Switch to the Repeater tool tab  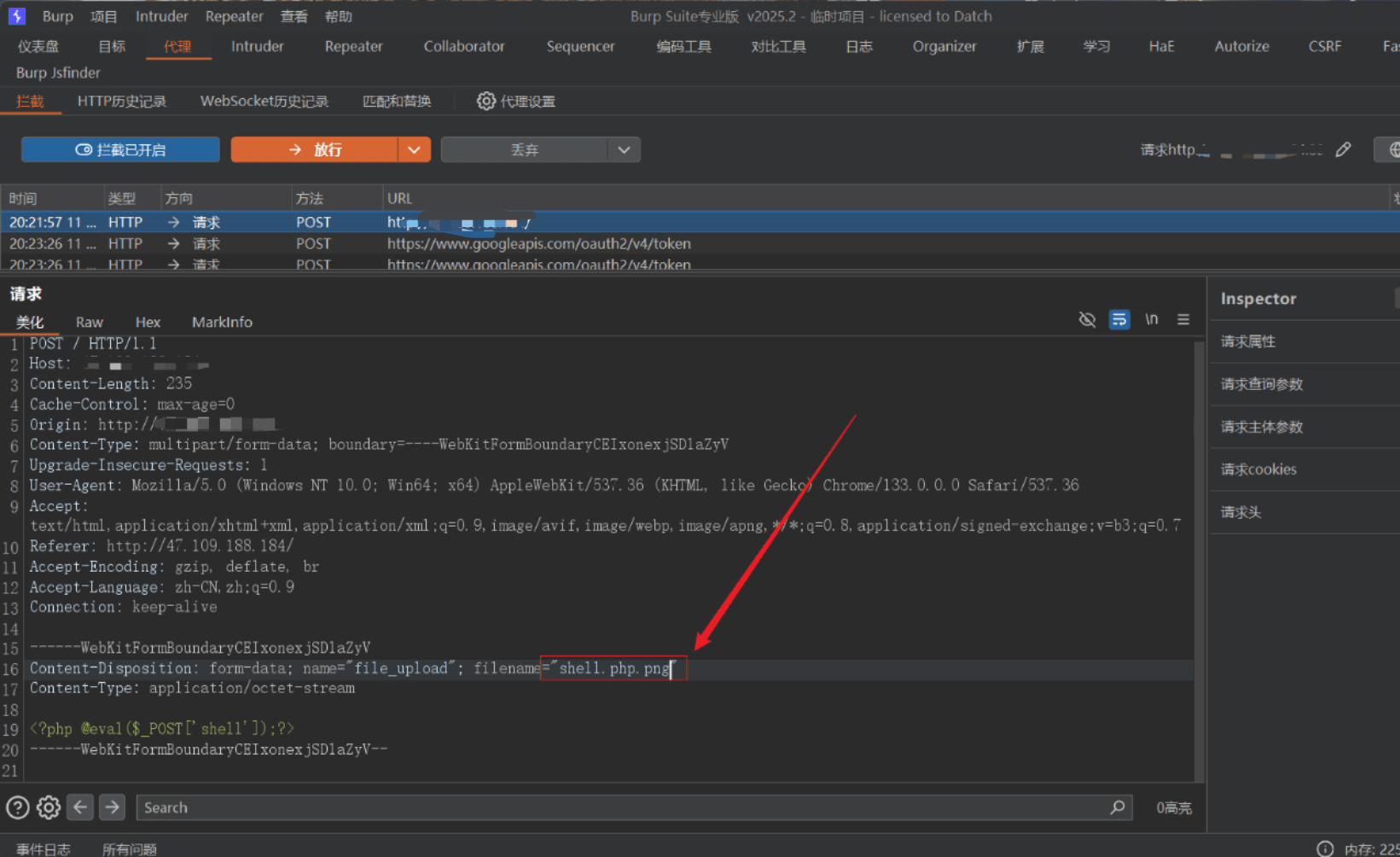tap(353, 46)
